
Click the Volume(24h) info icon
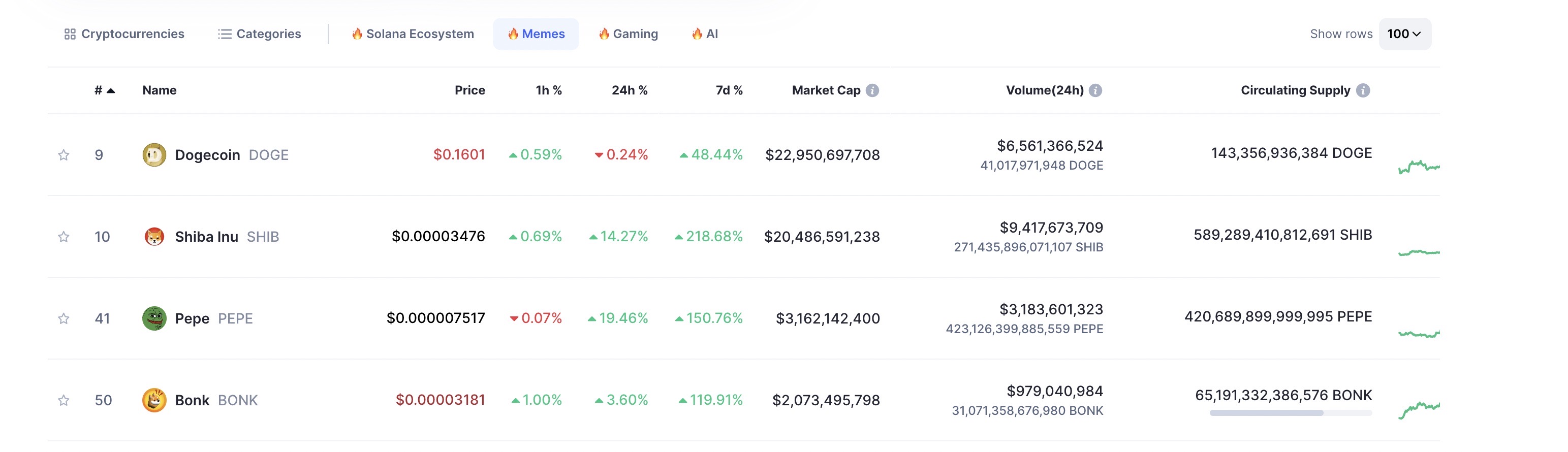pos(1095,90)
